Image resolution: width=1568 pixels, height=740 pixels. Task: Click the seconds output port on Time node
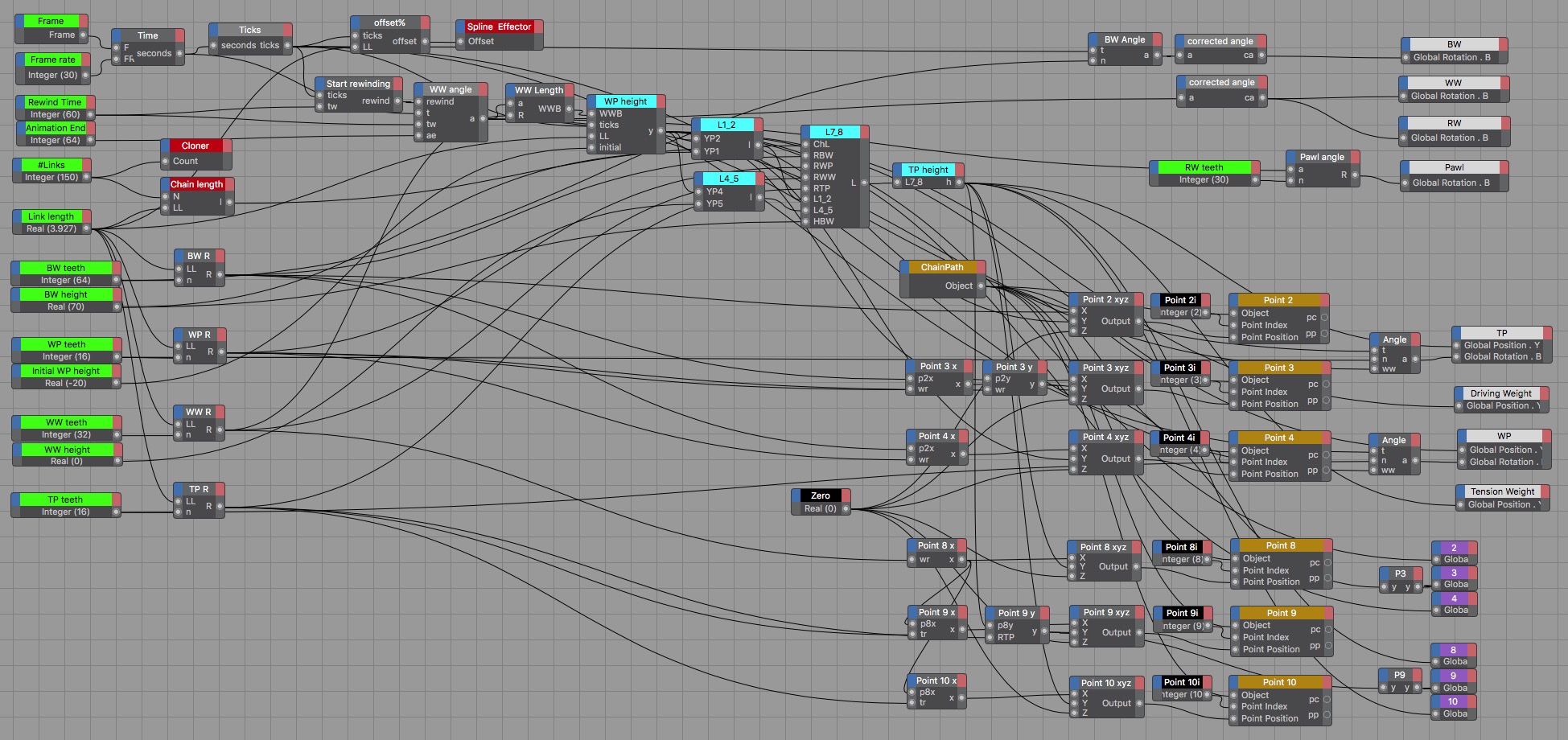pos(179,53)
